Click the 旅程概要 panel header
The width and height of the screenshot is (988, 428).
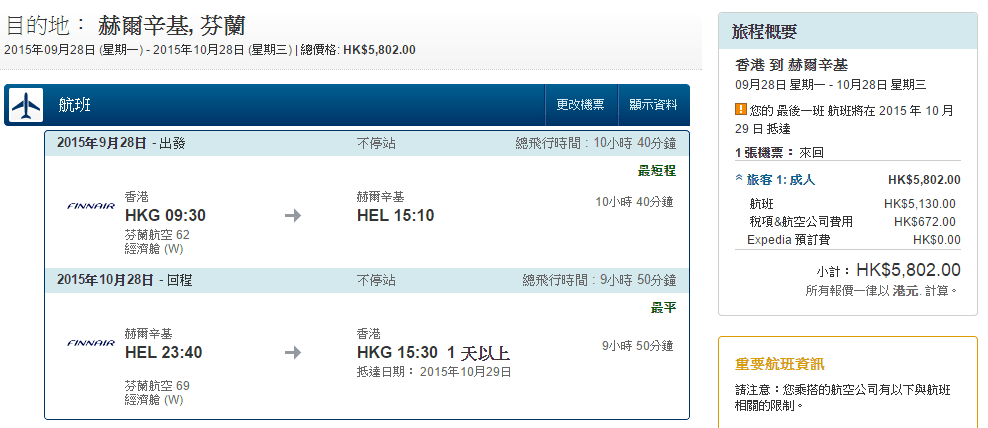(765, 32)
